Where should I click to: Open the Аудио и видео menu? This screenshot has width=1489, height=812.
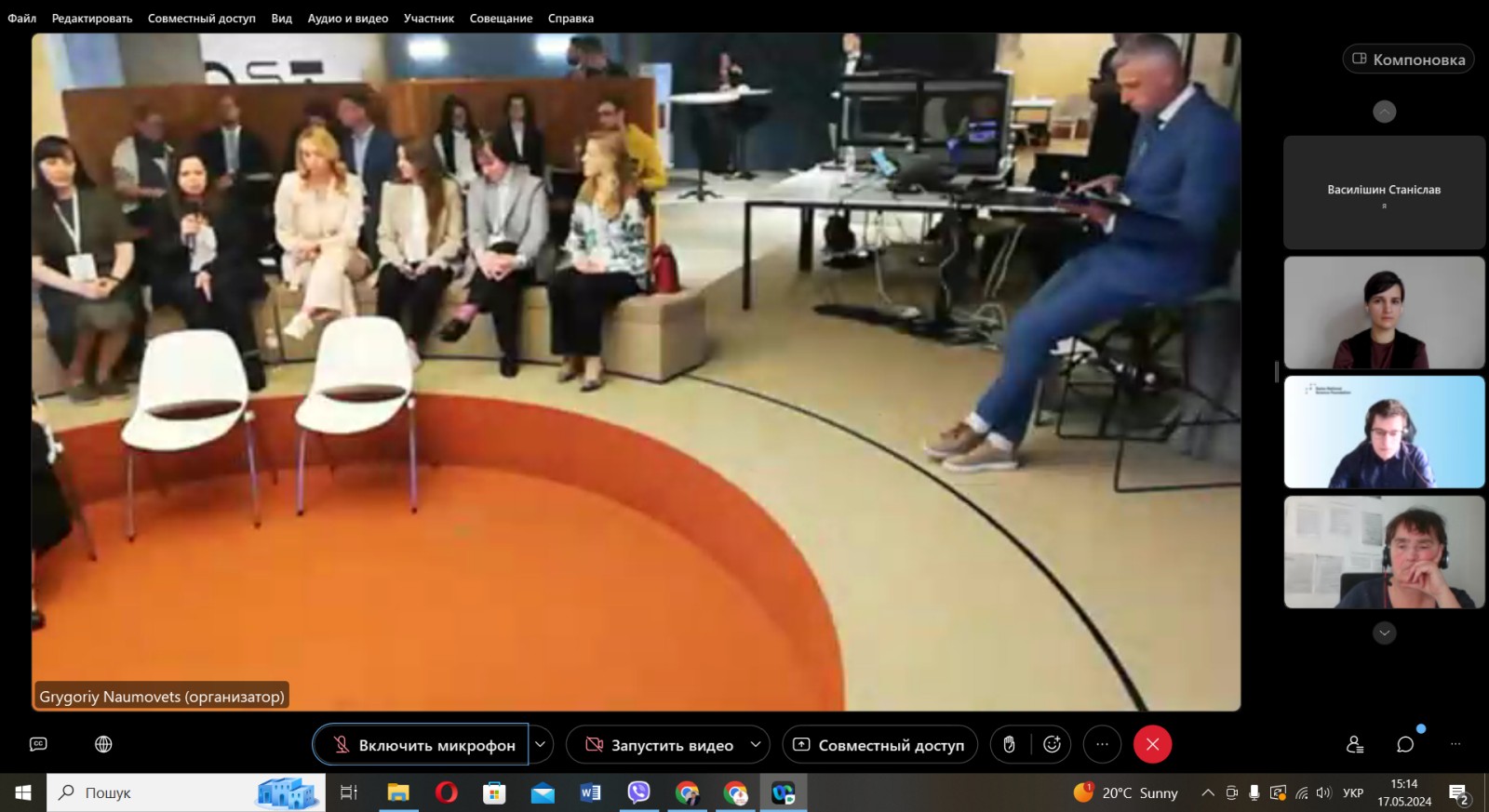point(348,18)
